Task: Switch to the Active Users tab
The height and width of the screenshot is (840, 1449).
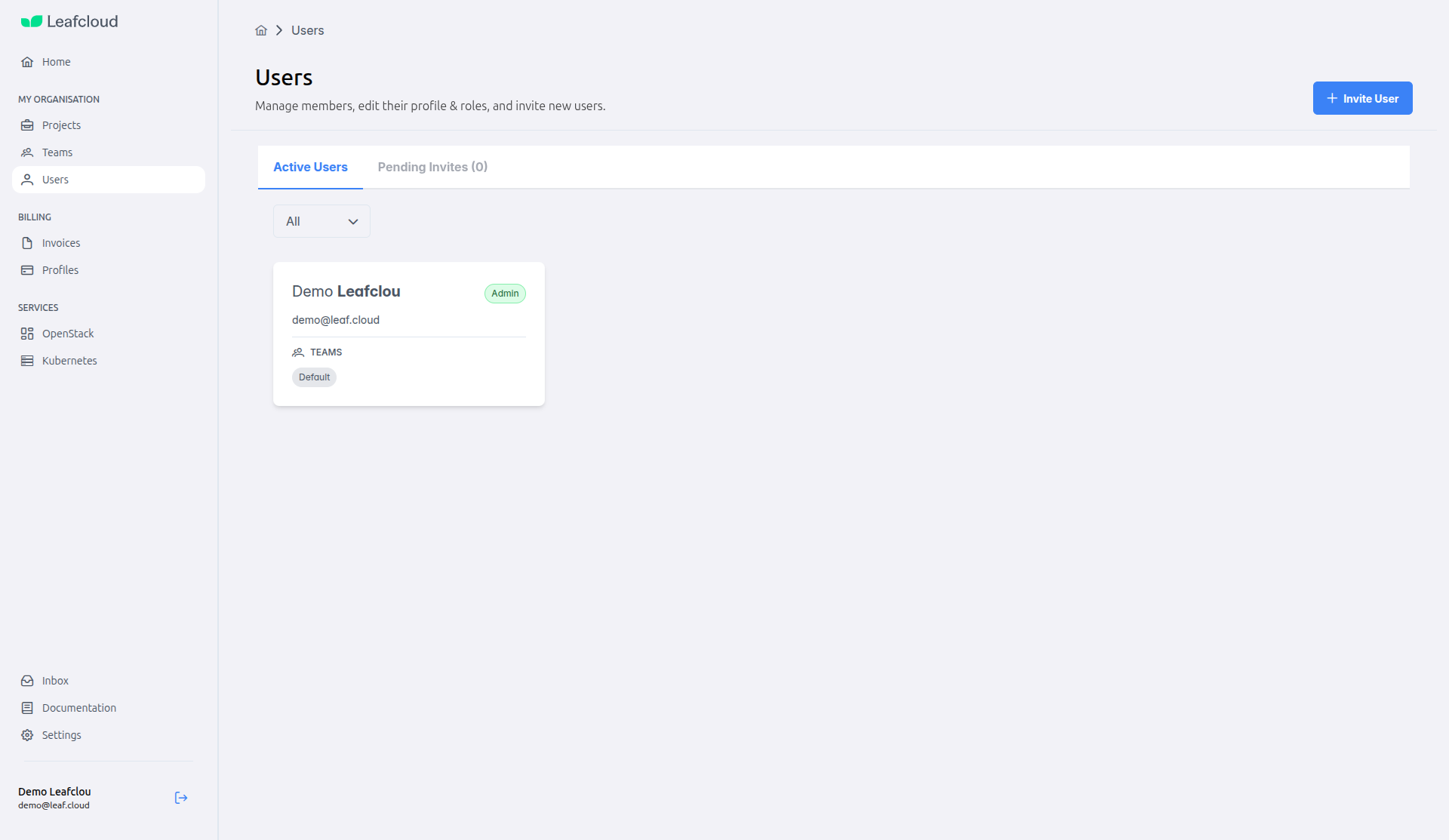Action: [310, 167]
